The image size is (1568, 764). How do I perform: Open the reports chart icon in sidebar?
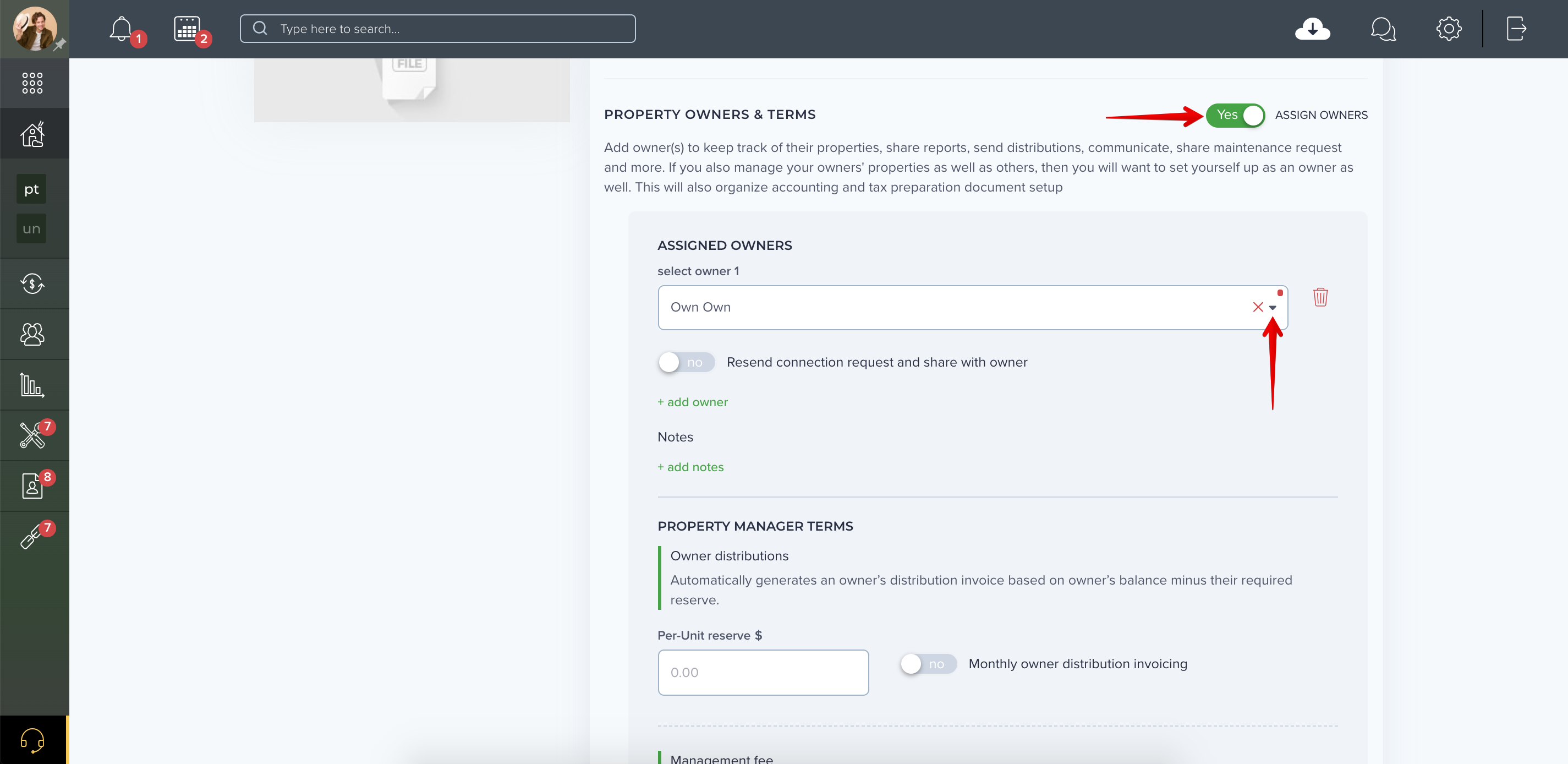[x=32, y=385]
